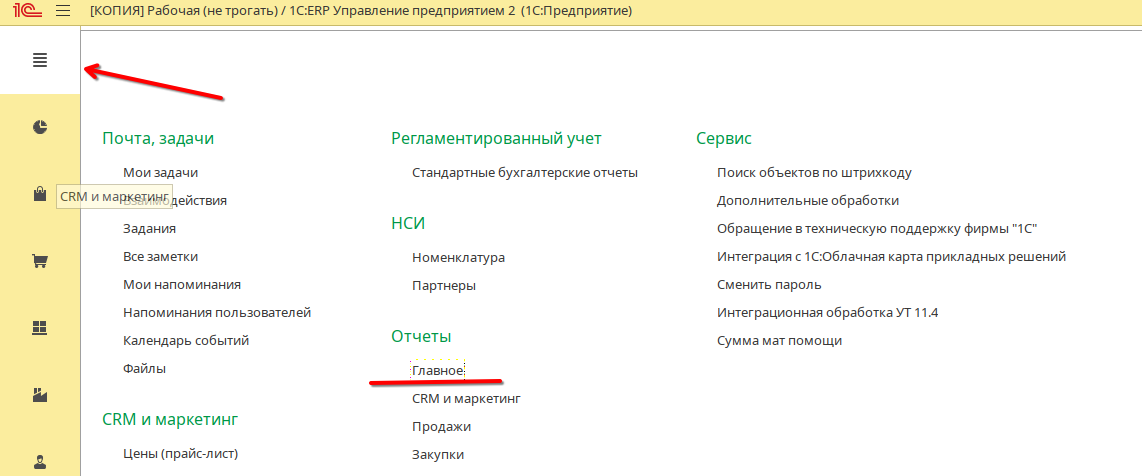Select Главное under Отчеты
The image size is (1142, 476).
[x=437, y=370]
